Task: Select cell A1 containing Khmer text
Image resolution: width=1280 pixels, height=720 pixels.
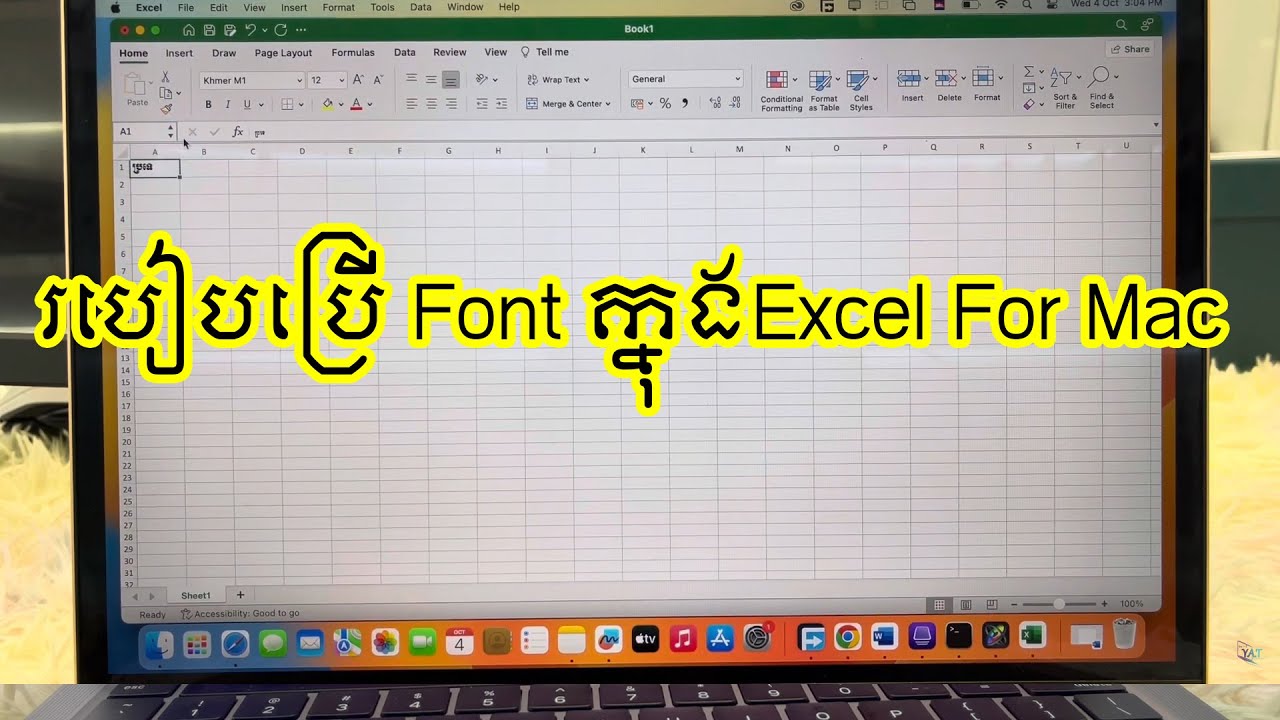Action: (x=155, y=168)
